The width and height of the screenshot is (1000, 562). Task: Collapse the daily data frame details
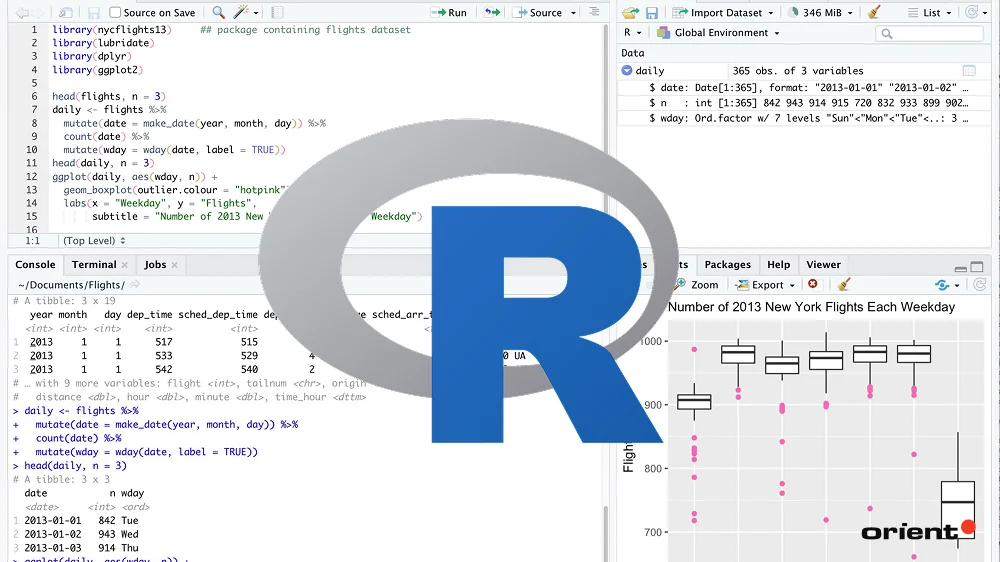pos(627,71)
